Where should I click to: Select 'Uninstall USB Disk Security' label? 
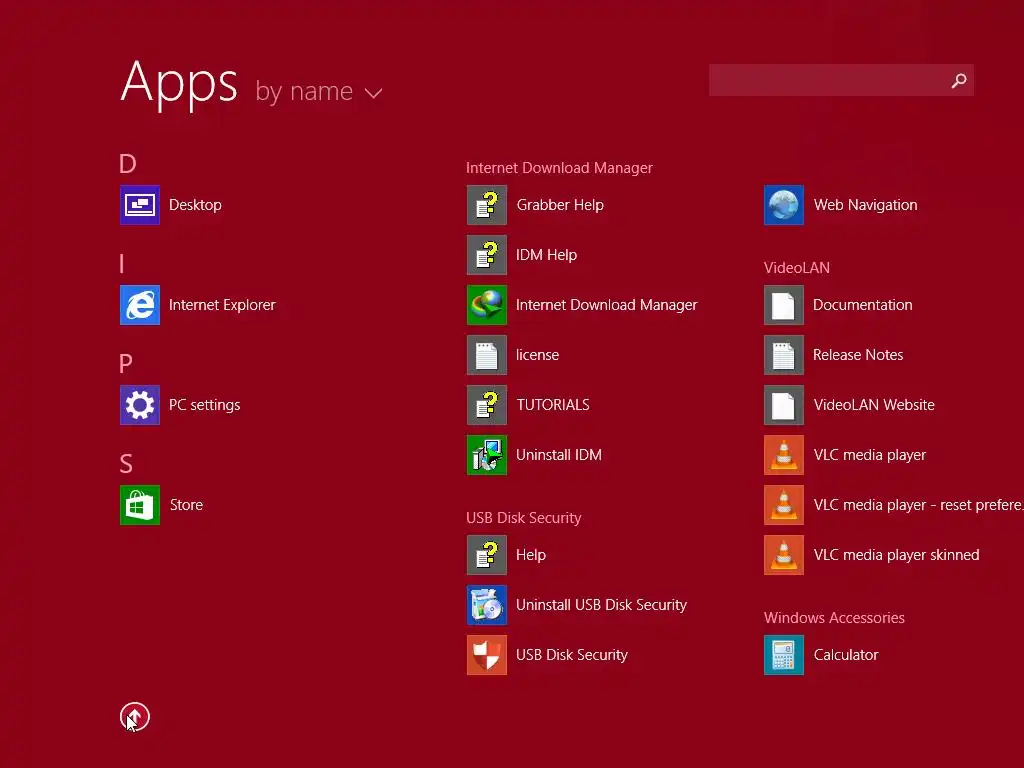coord(601,605)
